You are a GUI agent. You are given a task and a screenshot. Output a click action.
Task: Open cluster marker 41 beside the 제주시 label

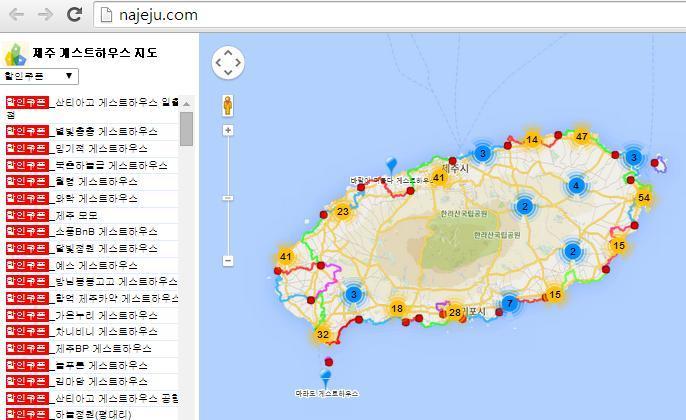tap(438, 178)
